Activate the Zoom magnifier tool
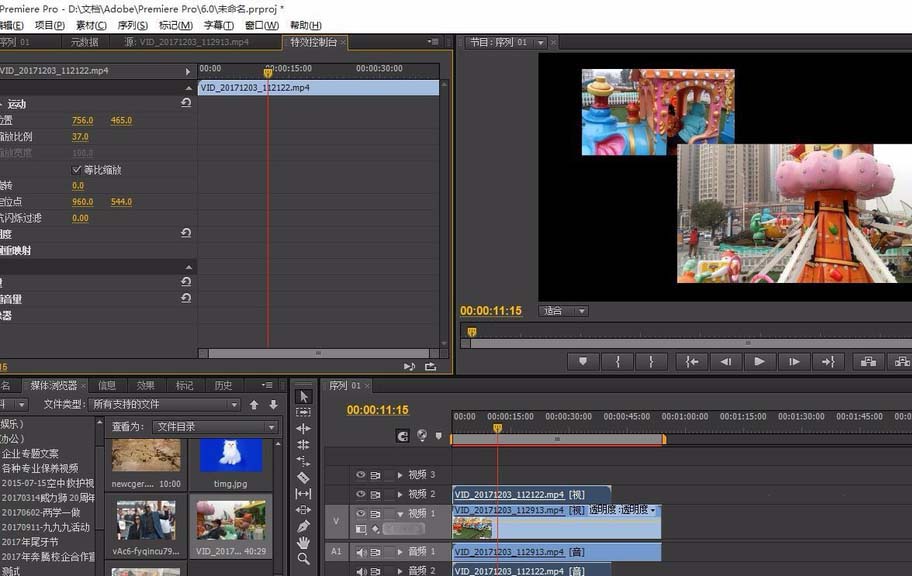 [x=304, y=559]
